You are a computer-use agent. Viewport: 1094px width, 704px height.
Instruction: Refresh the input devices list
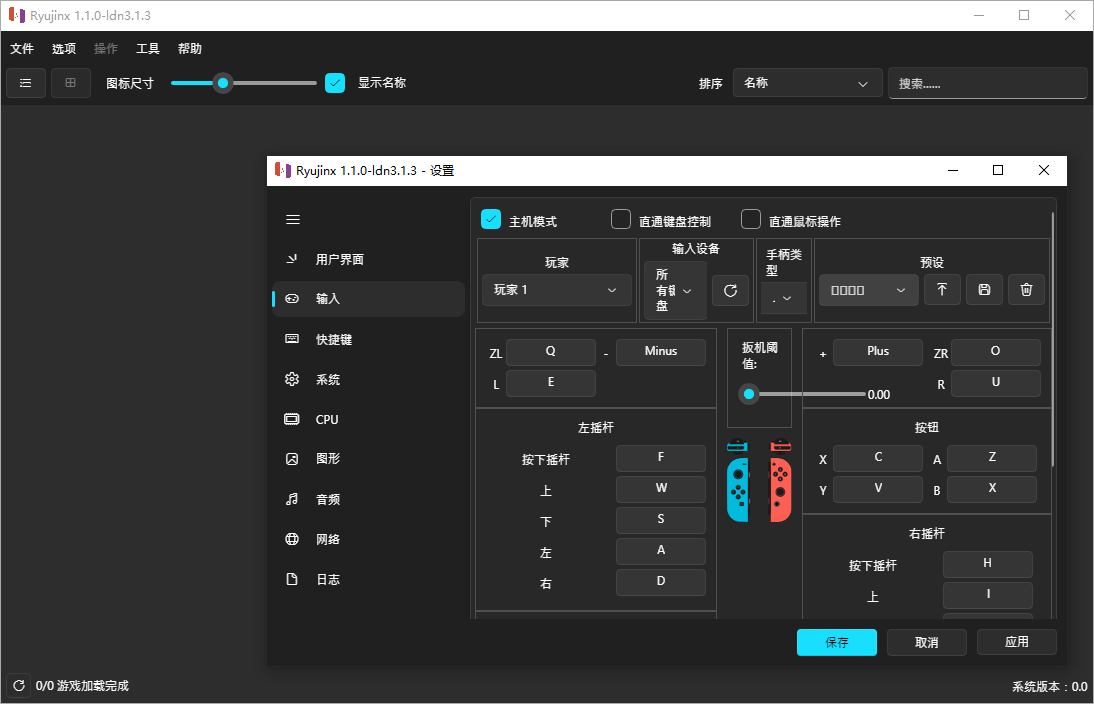[x=730, y=290]
